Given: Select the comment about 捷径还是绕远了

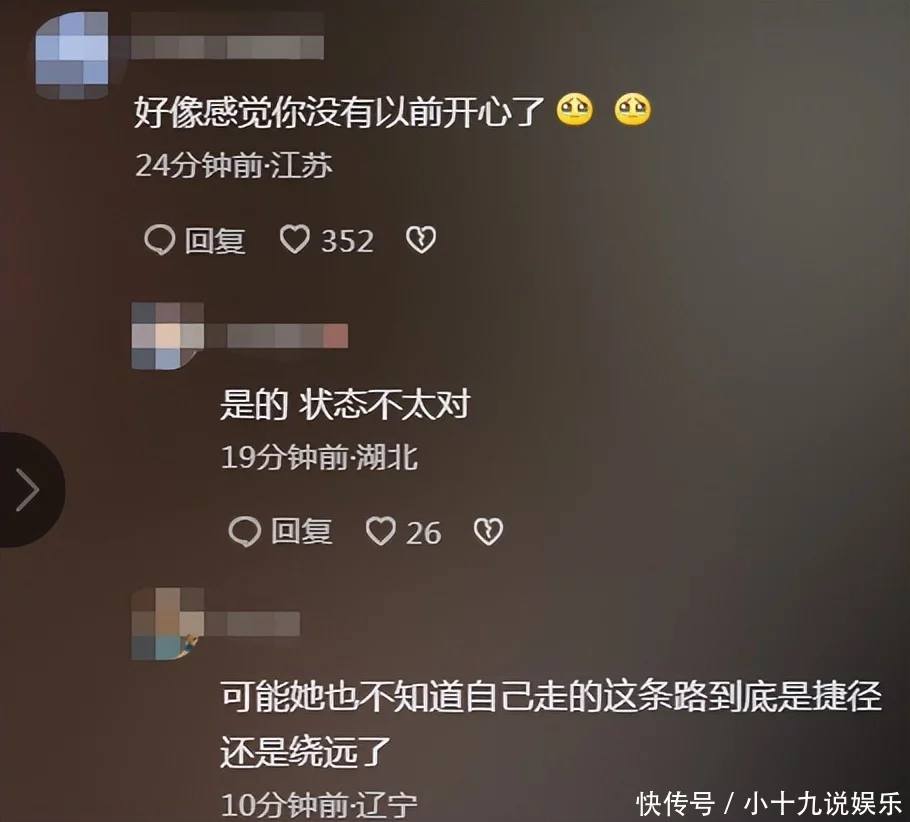Looking at the screenshot, I should click(550, 724).
